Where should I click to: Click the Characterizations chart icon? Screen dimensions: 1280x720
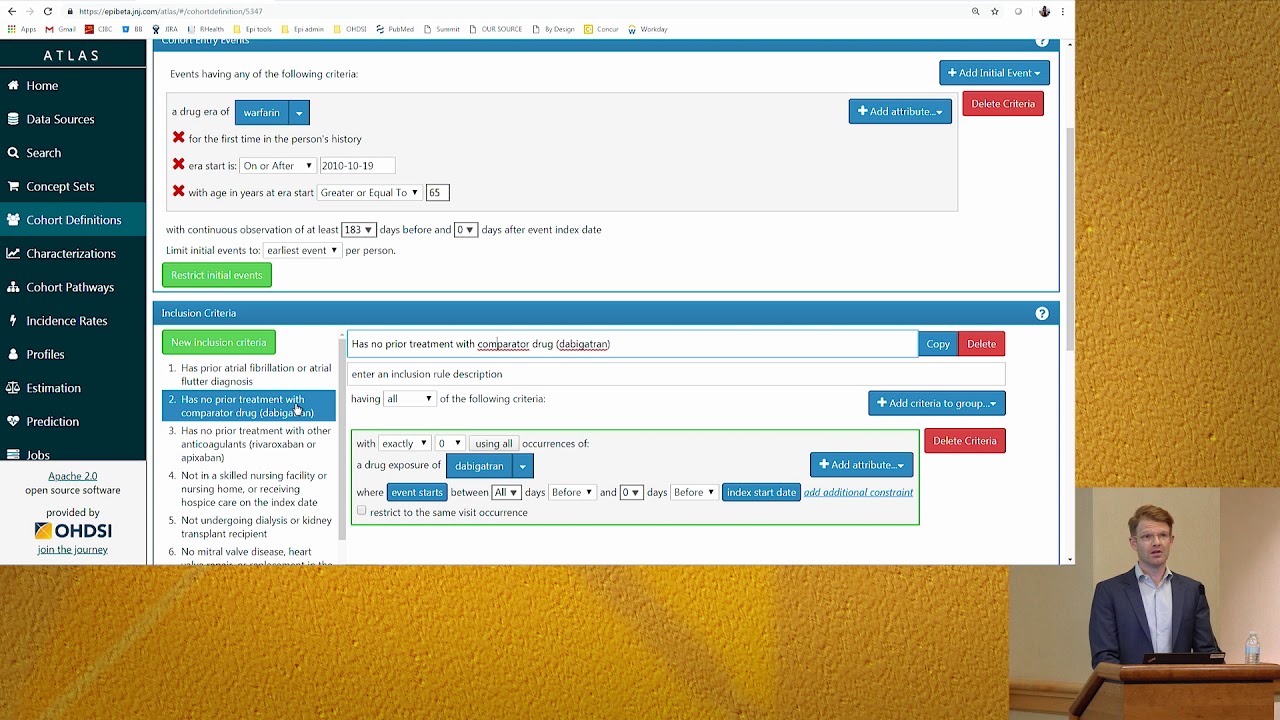pyautogui.click(x=13, y=254)
